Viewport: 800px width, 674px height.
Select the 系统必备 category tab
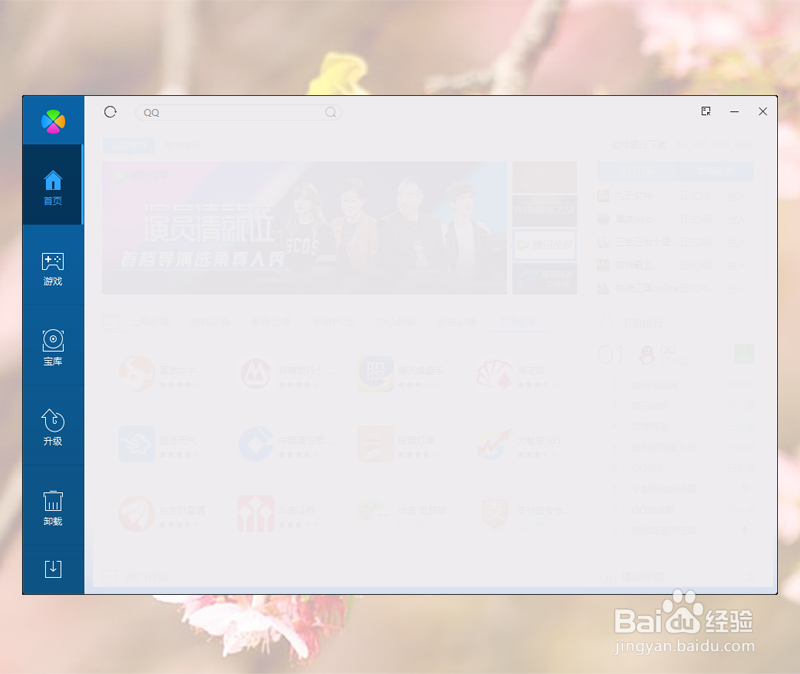tap(457, 322)
